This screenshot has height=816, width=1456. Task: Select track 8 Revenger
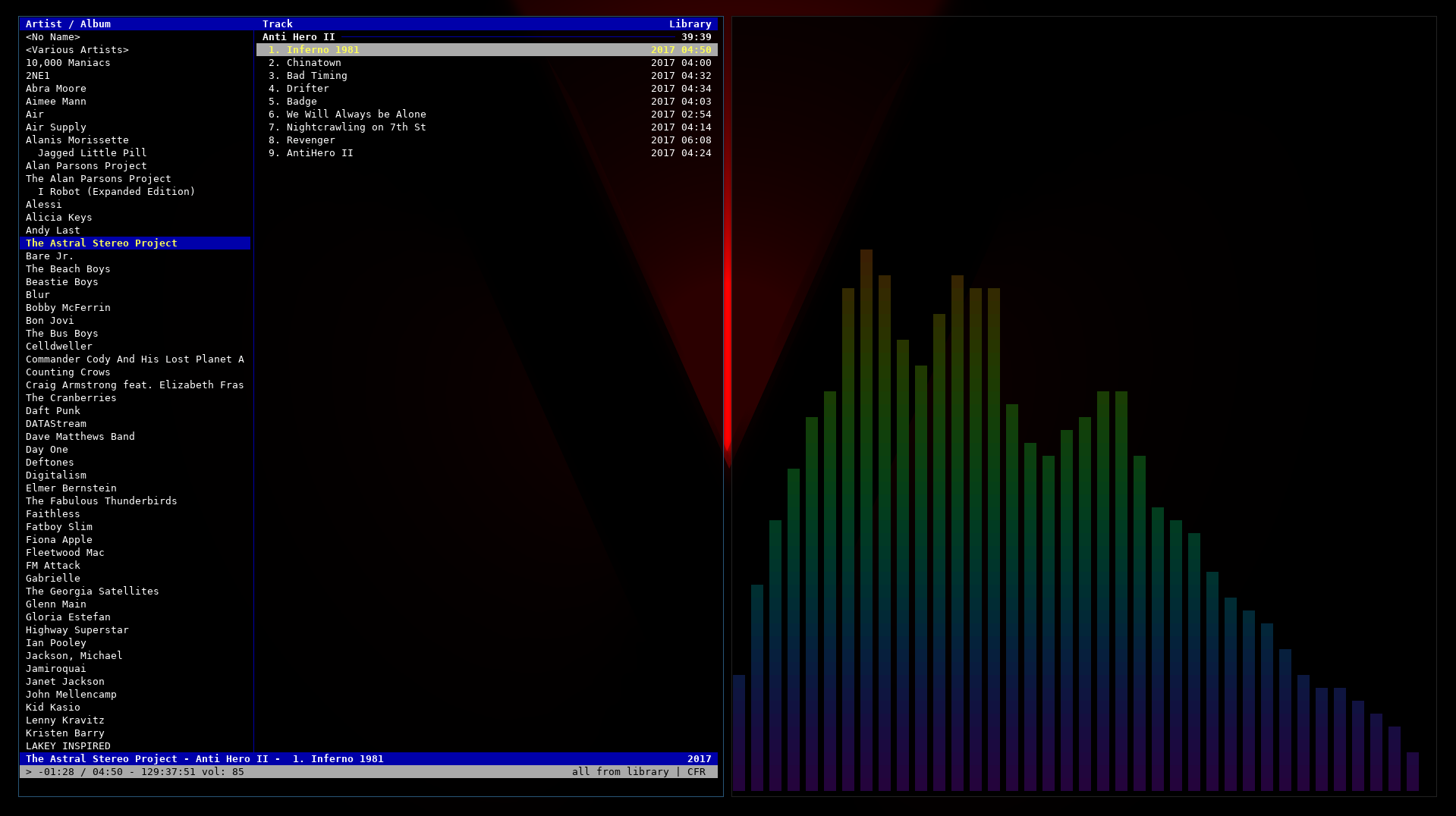(310, 140)
